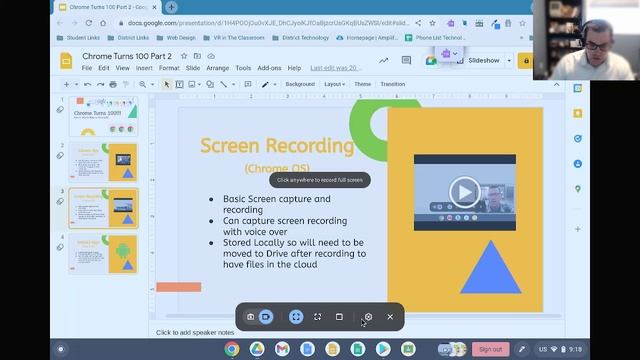Open the Insert menu
Viewport: 640px width, 360px height.
point(144,68)
